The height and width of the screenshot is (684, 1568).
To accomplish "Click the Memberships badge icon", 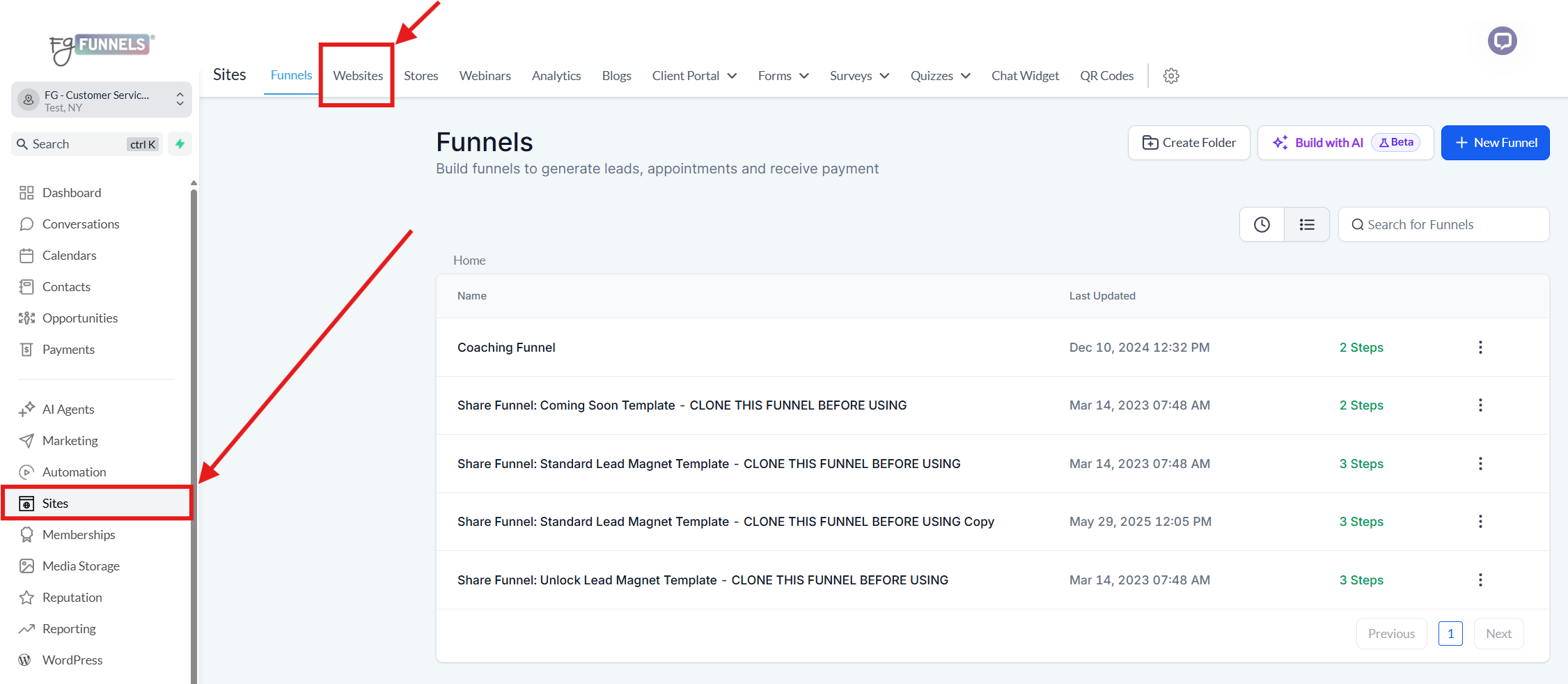I will click(x=26, y=535).
